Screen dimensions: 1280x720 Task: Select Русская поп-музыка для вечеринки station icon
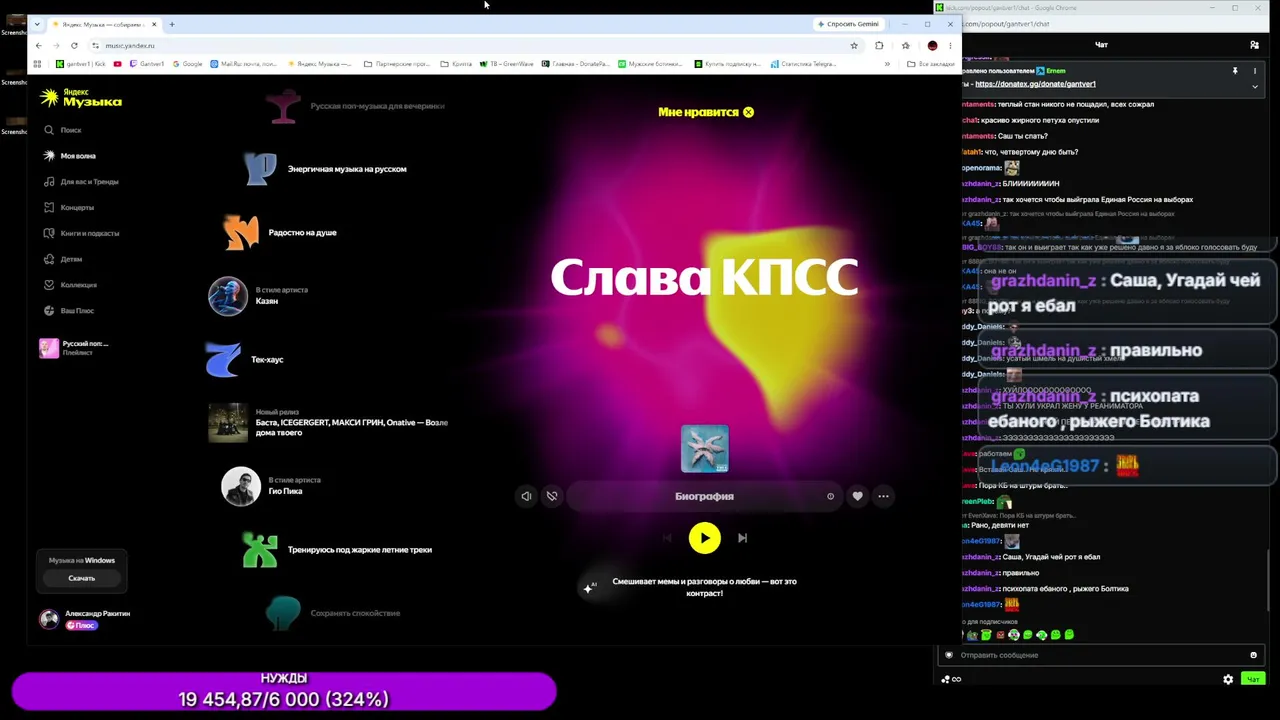(x=284, y=106)
